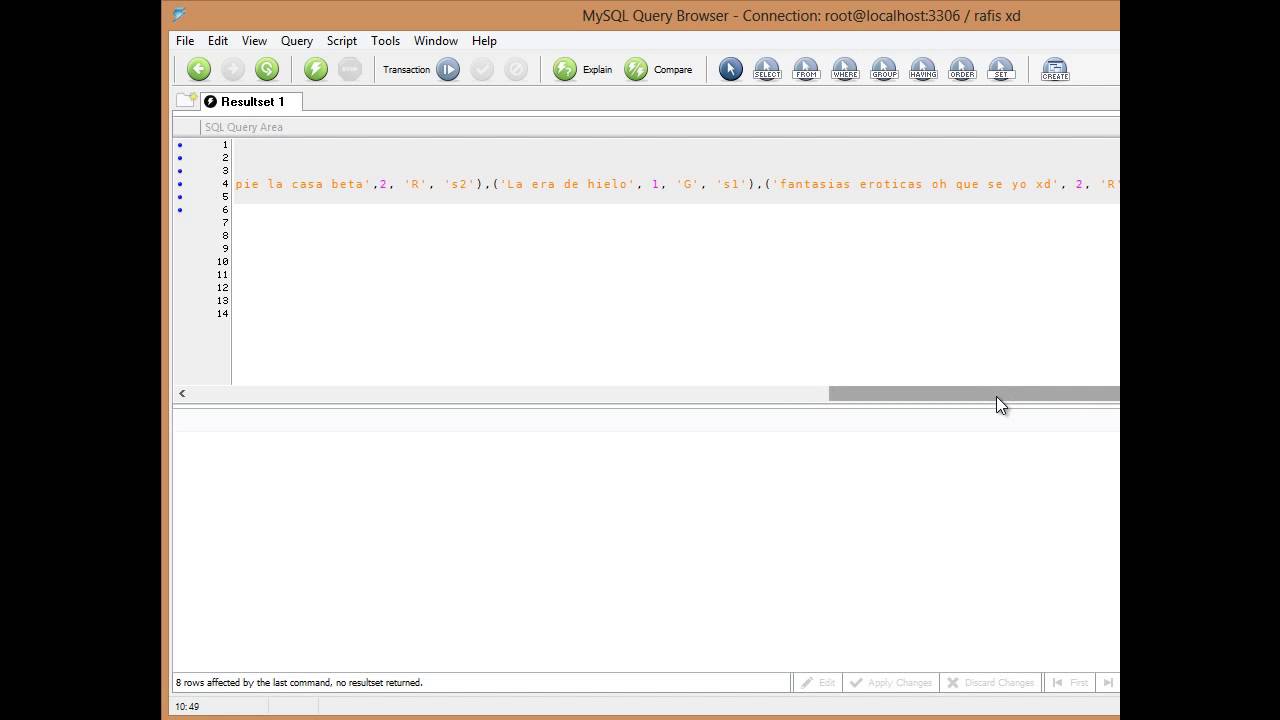Click the Transaction label
This screenshot has height=720, width=1280.
(x=406, y=70)
